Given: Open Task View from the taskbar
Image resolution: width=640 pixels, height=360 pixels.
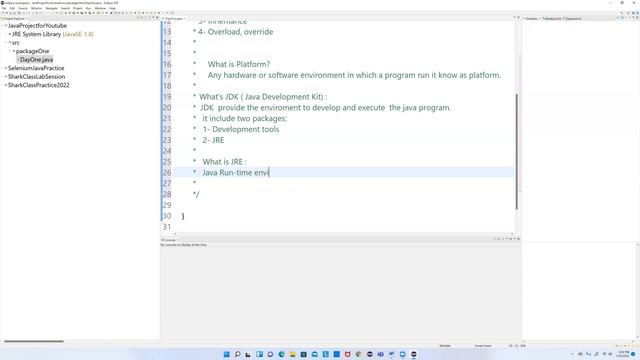Looking at the screenshot, I should pyautogui.click(x=248, y=354).
